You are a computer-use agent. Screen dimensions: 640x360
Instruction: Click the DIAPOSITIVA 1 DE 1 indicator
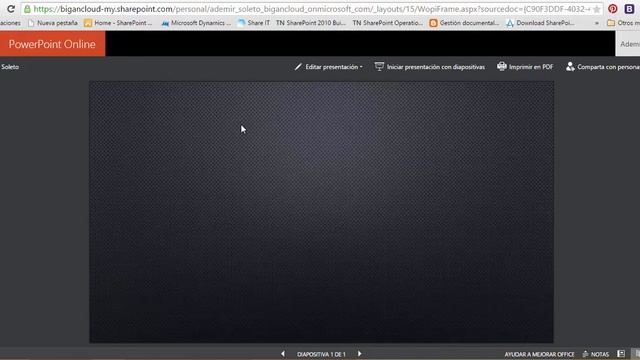tap(321, 354)
